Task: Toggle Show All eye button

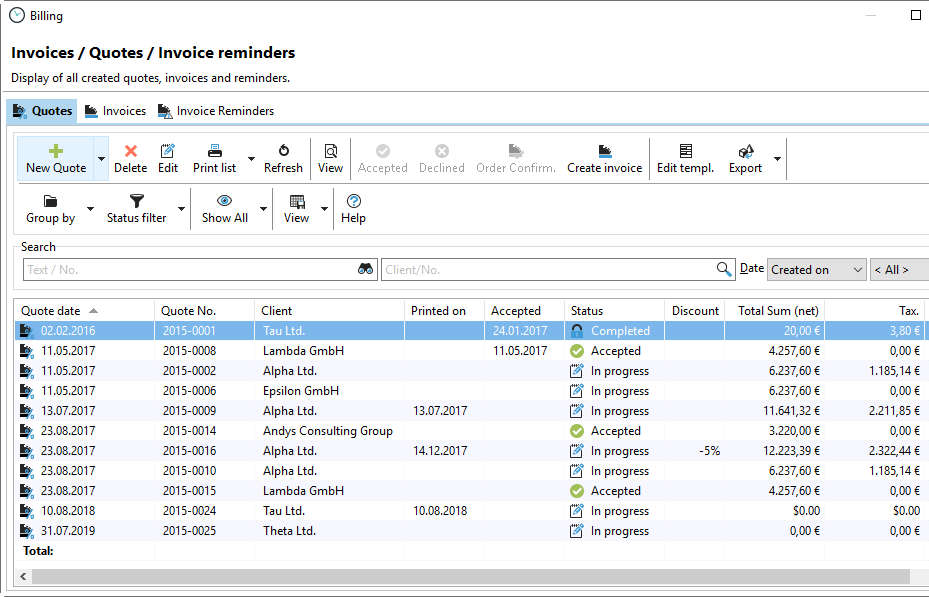Action: point(225,208)
